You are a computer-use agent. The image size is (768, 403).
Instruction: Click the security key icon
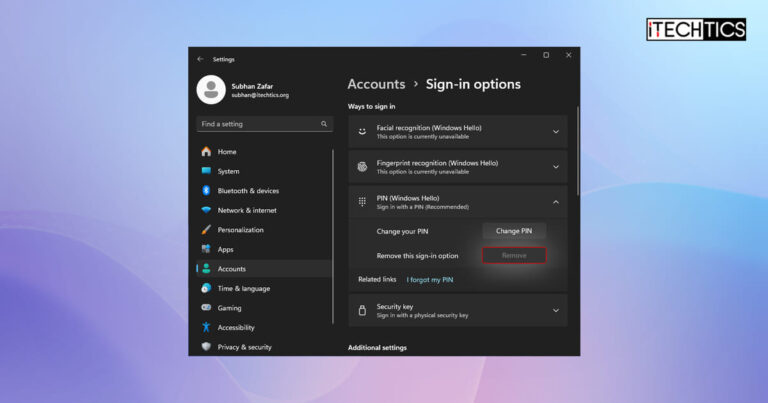coord(362,310)
